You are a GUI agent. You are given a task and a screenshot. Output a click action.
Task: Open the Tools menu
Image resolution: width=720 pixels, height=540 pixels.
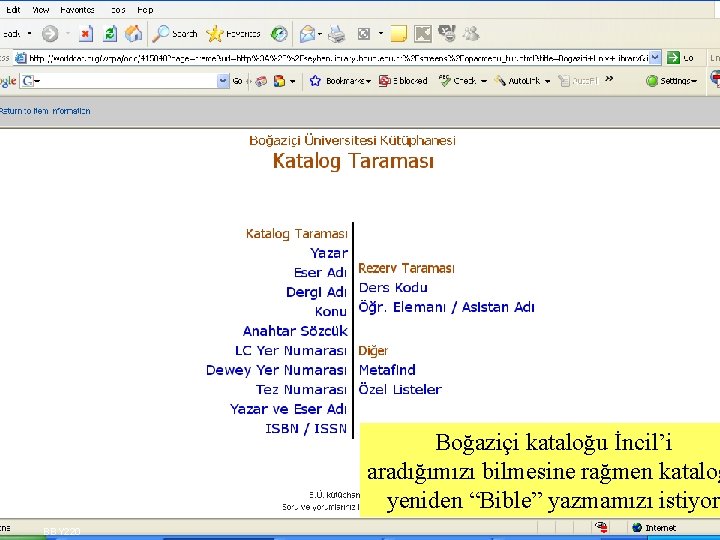pos(118,10)
